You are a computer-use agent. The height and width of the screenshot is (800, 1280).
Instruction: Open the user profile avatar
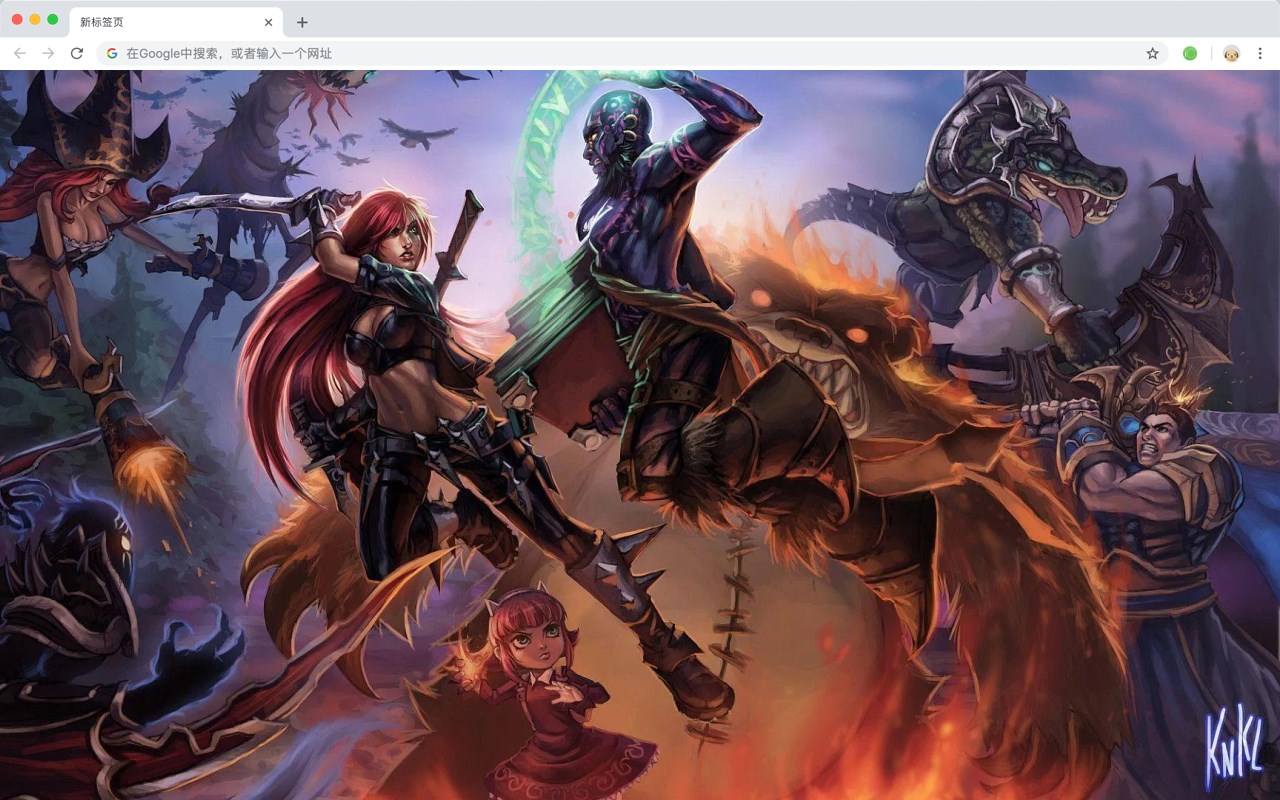[1232, 53]
